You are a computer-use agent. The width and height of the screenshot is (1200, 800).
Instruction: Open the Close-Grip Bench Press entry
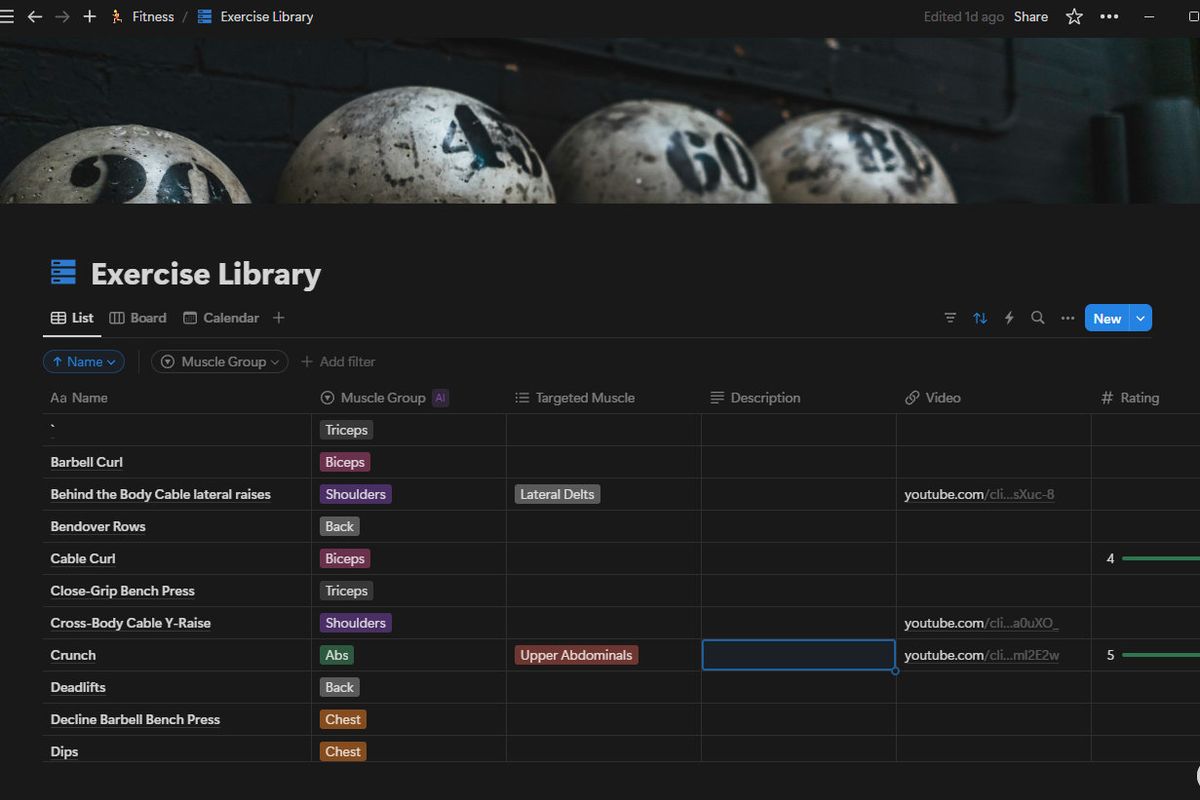pyautogui.click(x=123, y=591)
